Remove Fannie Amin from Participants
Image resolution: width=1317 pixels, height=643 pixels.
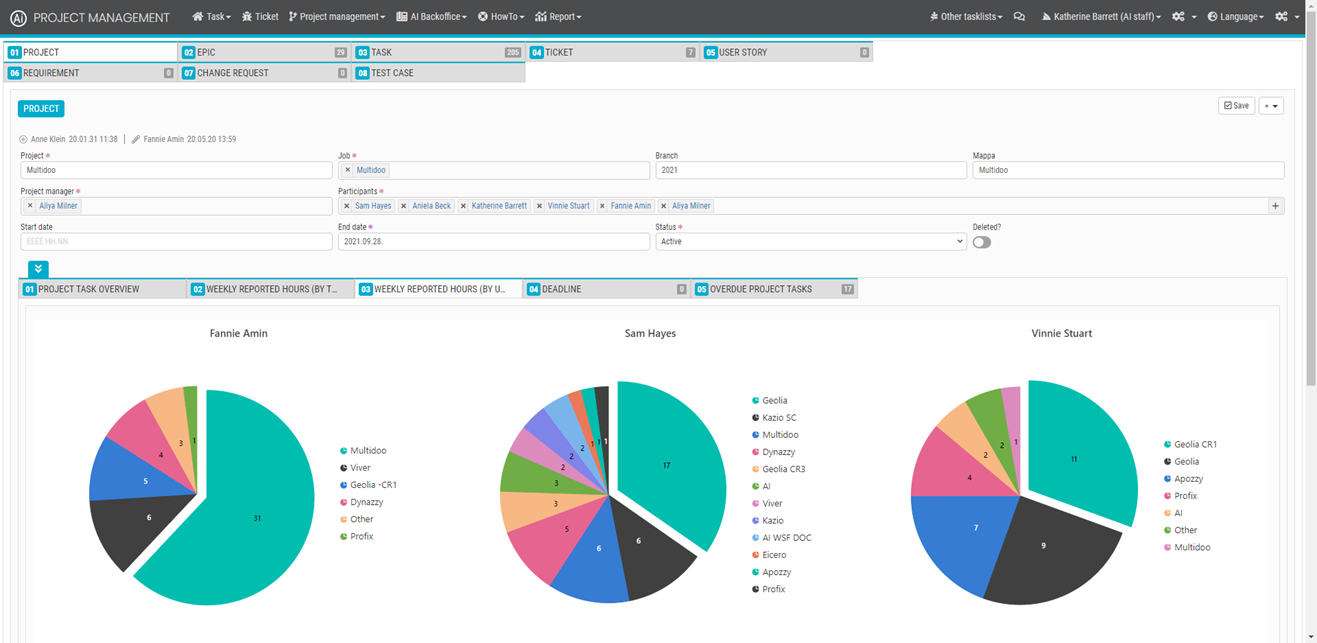click(x=602, y=206)
